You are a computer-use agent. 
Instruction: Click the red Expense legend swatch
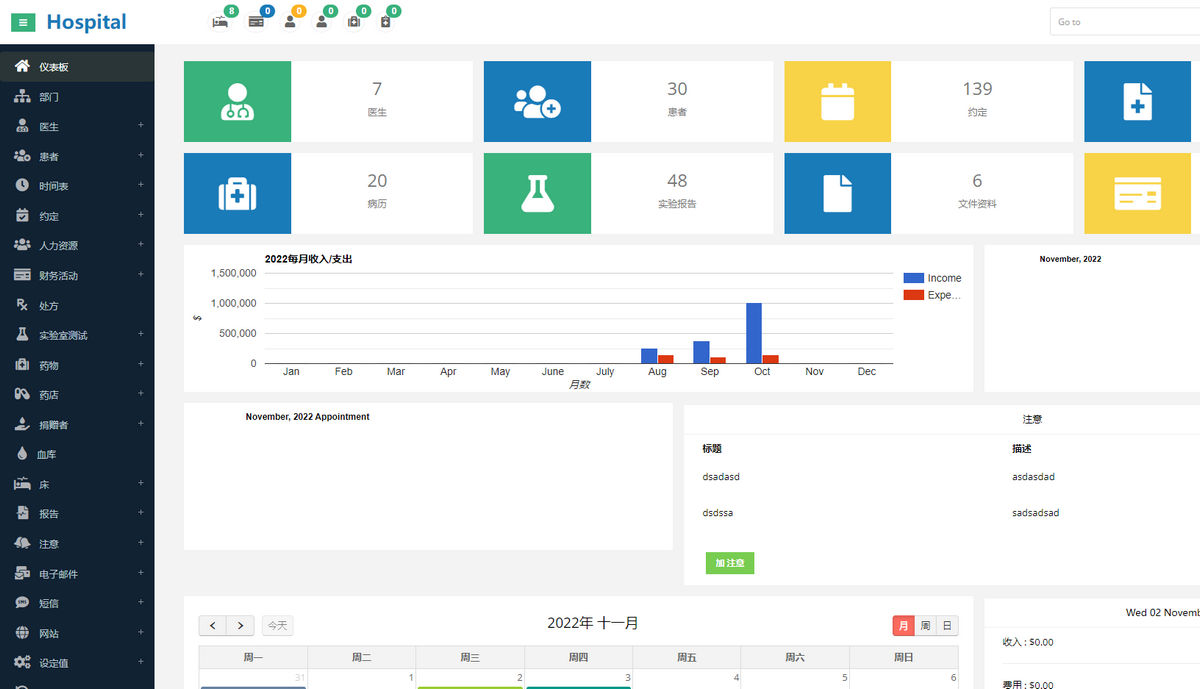(913, 295)
